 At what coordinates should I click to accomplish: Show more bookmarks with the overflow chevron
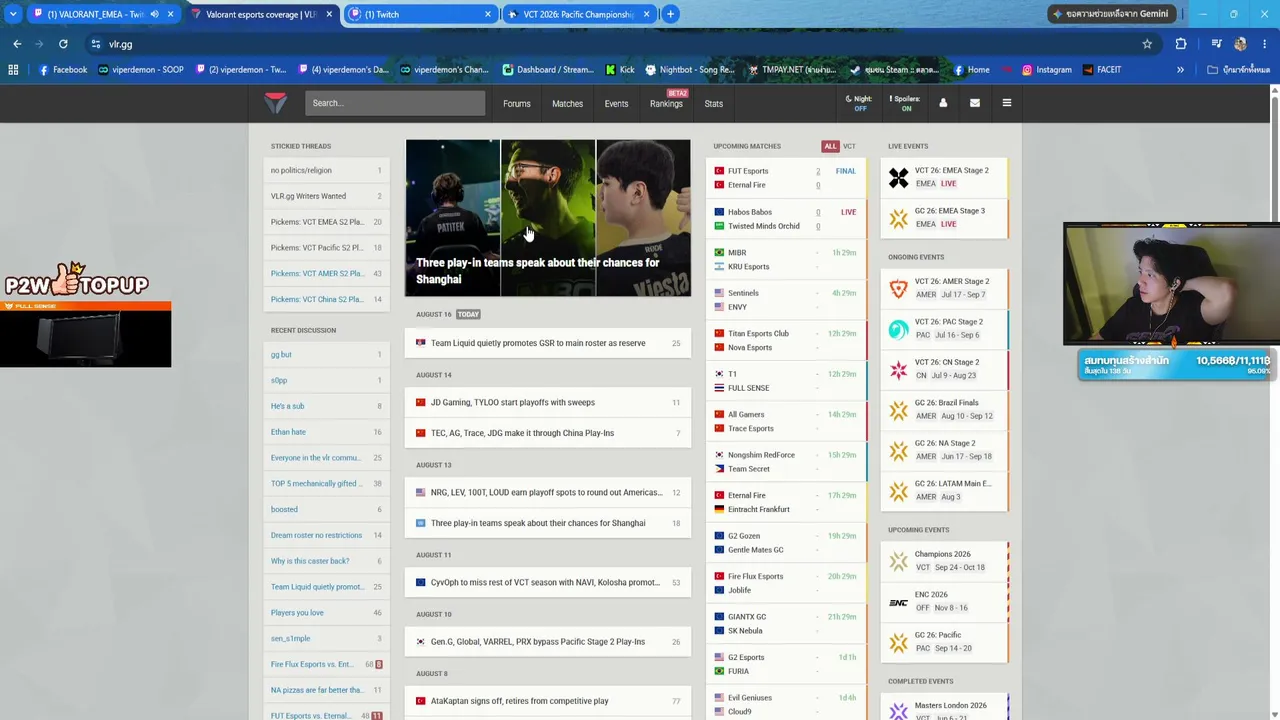point(1180,70)
